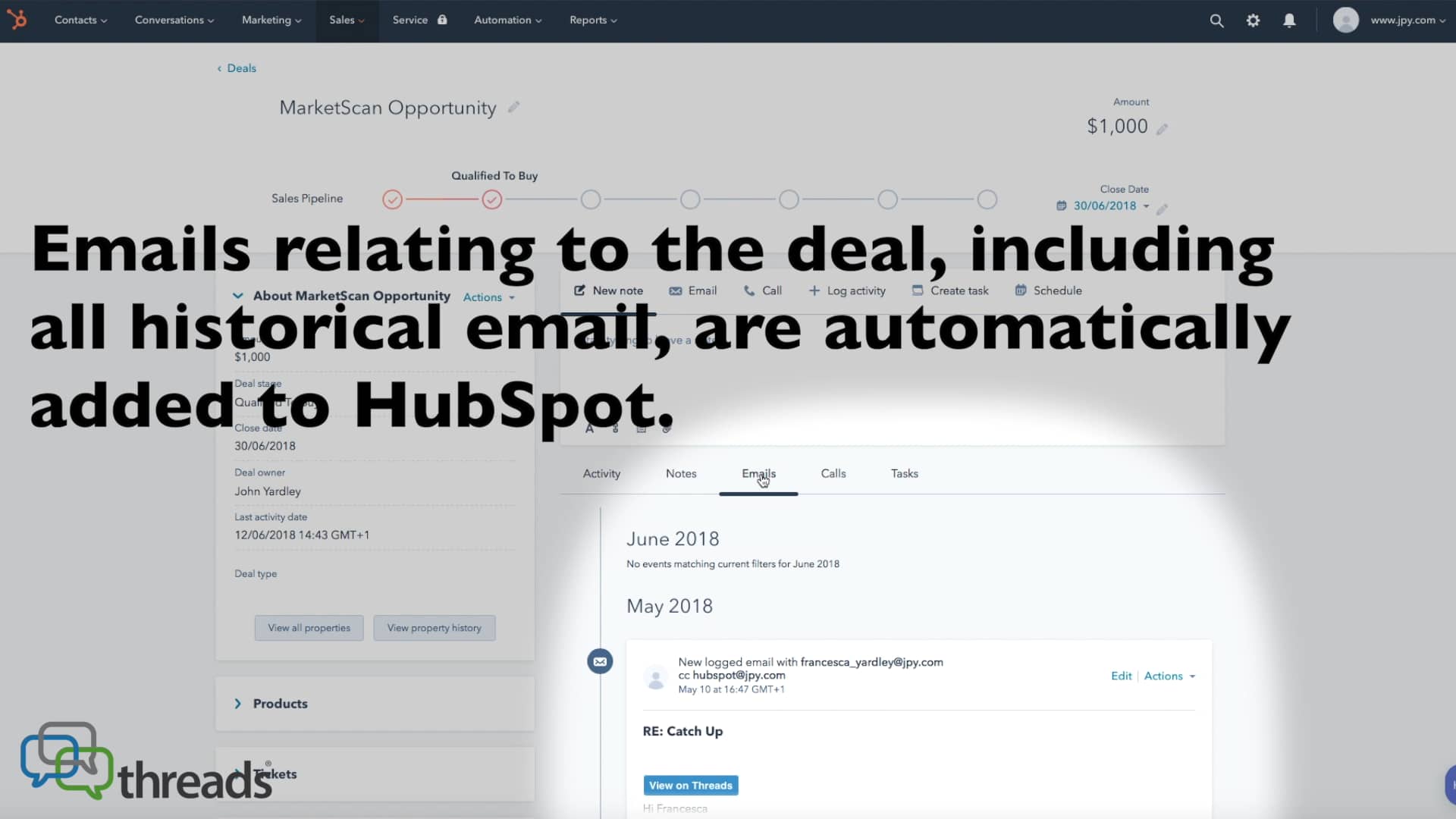Open the search magnifier icon
1456x819 pixels.
(x=1216, y=20)
